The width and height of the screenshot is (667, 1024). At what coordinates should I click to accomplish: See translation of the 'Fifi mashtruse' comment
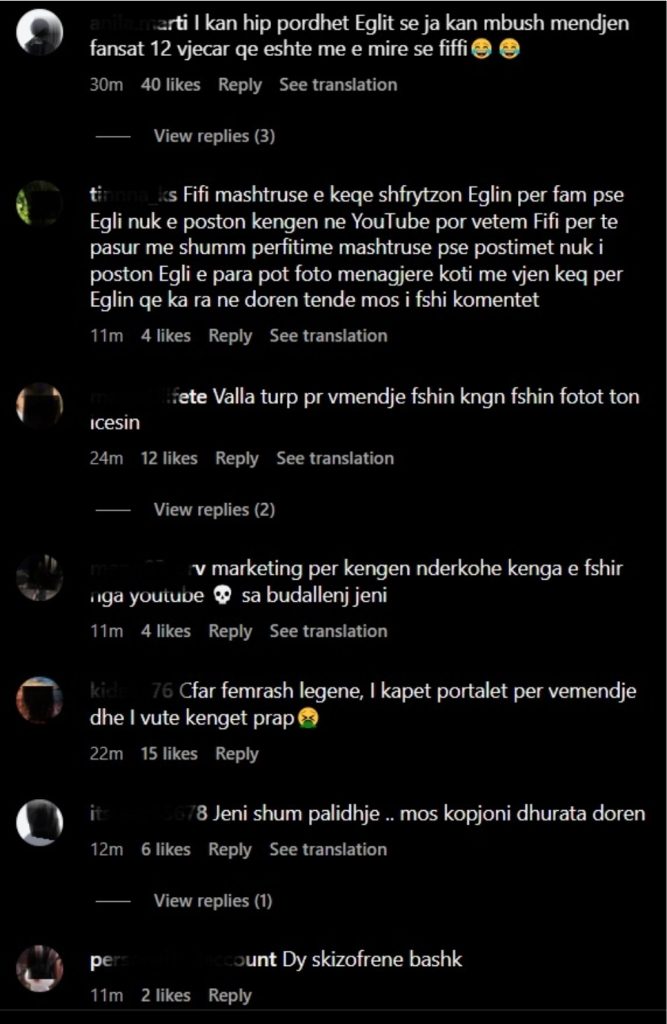click(x=329, y=336)
